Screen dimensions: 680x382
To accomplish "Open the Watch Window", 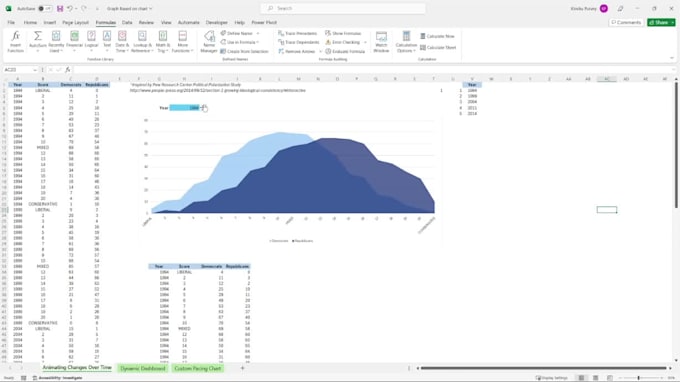I will tap(381, 42).
